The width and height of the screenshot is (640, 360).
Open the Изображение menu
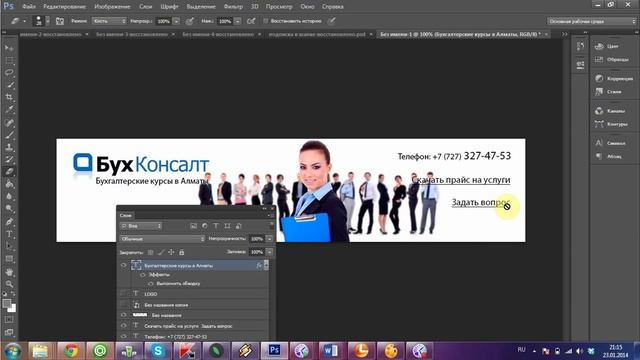(x=112, y=7)
